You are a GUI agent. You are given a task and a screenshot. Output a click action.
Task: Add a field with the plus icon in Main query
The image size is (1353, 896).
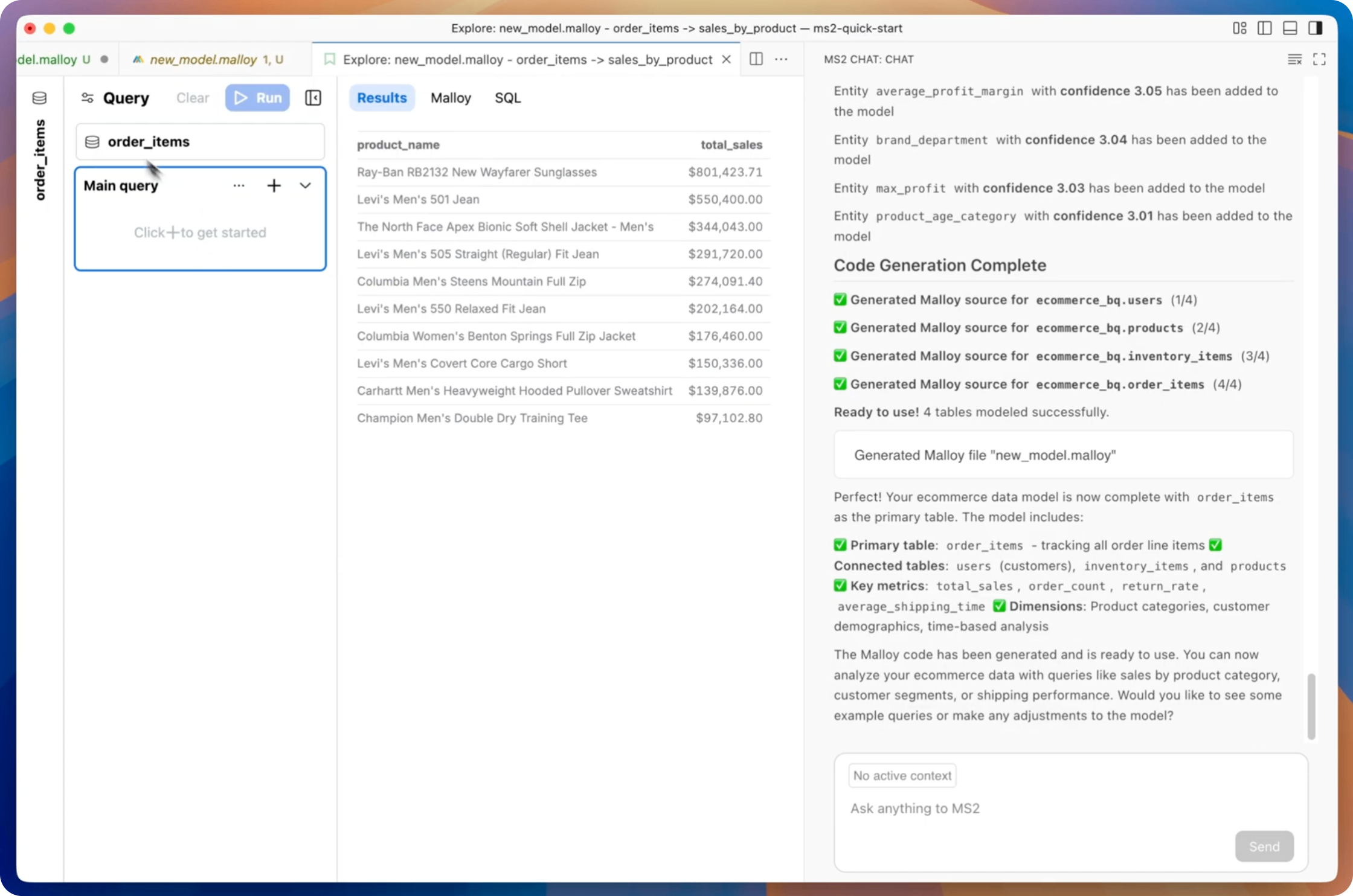(x=274, y=185)
